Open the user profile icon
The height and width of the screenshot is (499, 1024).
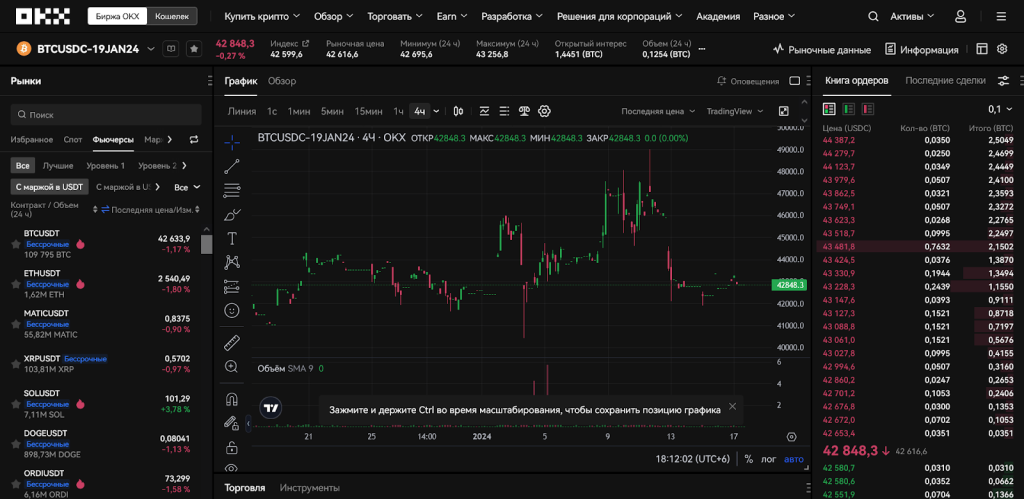pos(960,17)
